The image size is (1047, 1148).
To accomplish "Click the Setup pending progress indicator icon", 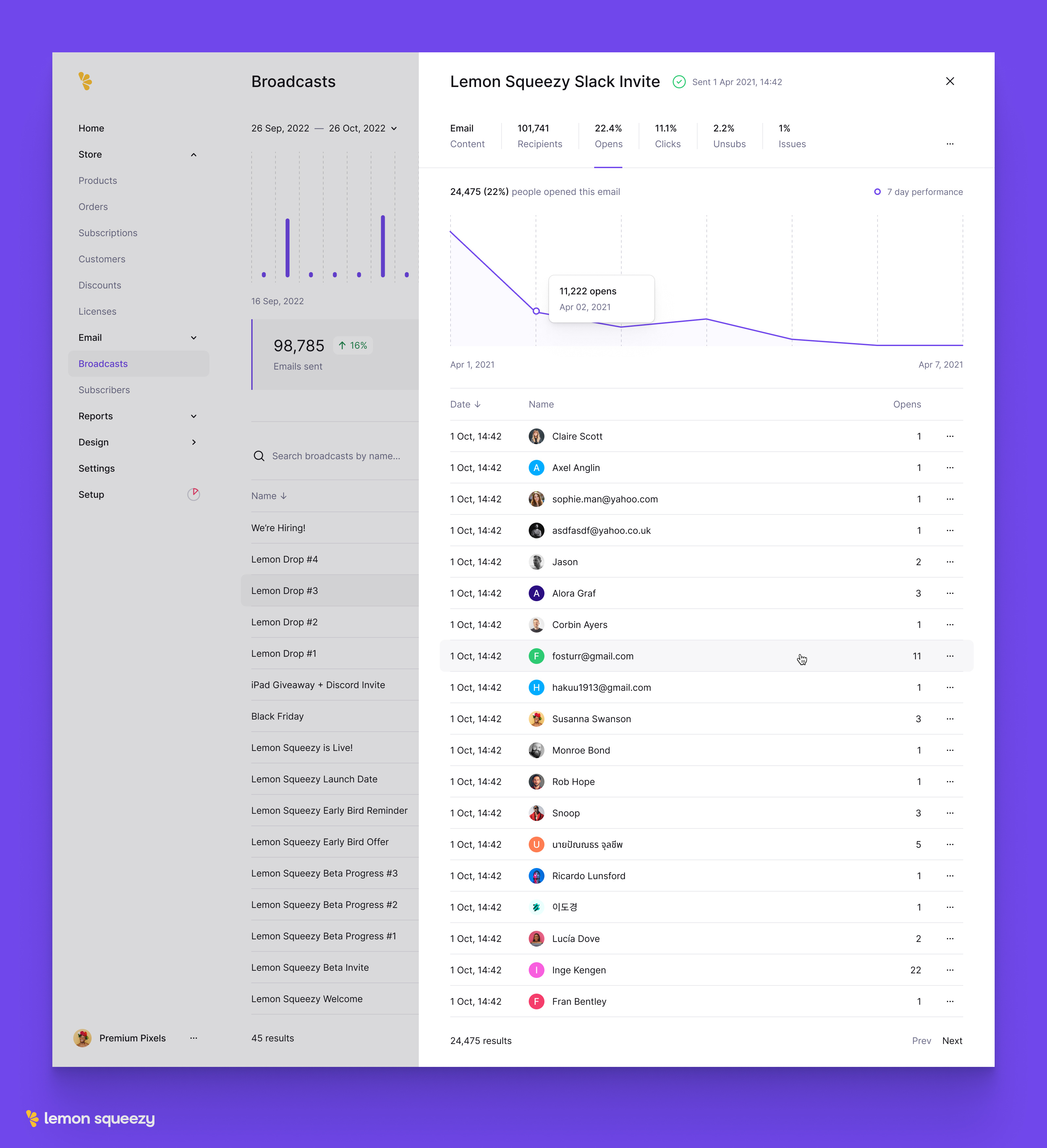I will (194, 494).
